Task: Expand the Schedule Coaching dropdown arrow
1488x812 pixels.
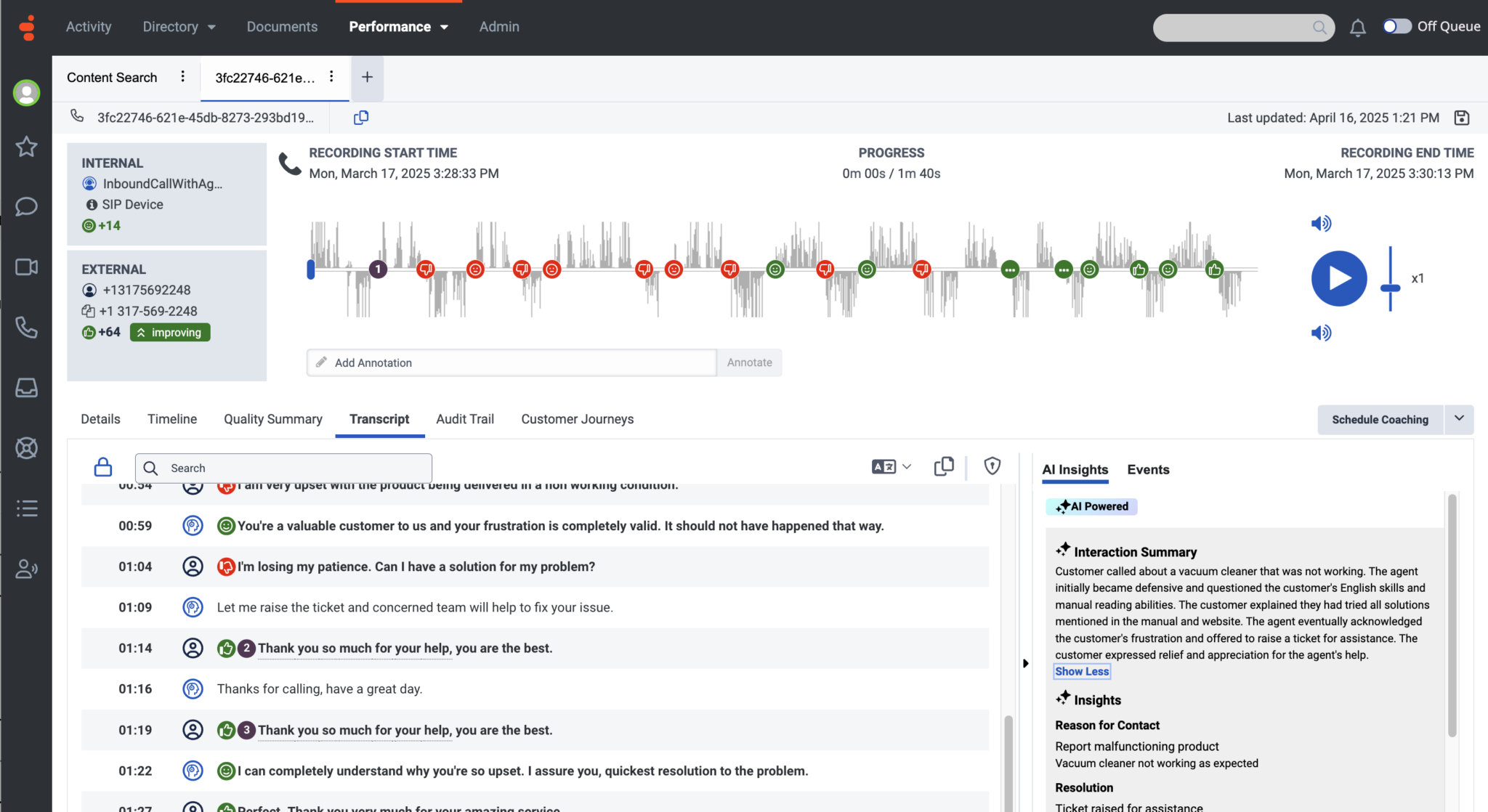Action: pos(1460,419)
